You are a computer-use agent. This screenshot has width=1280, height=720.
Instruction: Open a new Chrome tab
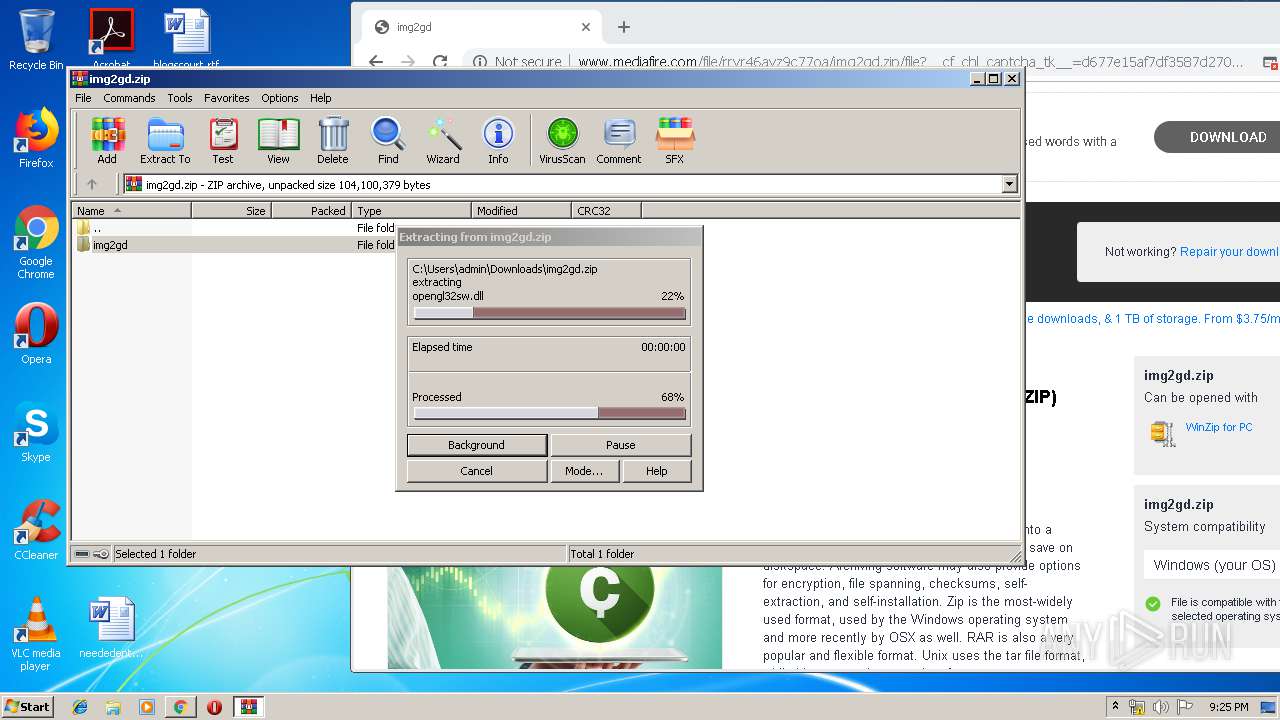pos(624,27)
